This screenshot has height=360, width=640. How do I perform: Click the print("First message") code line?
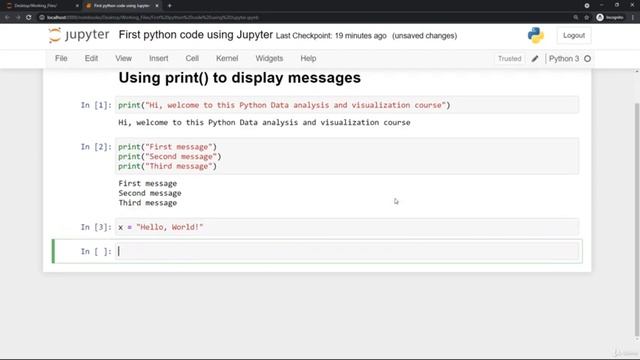coord(167,147)
